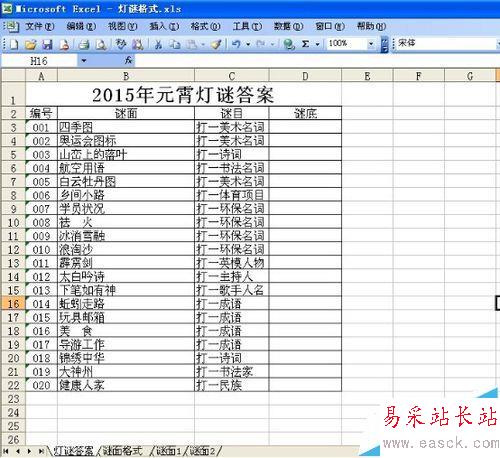Open the 数据 (Data) menu
This screenshot has height=458, width=500.
288,26
